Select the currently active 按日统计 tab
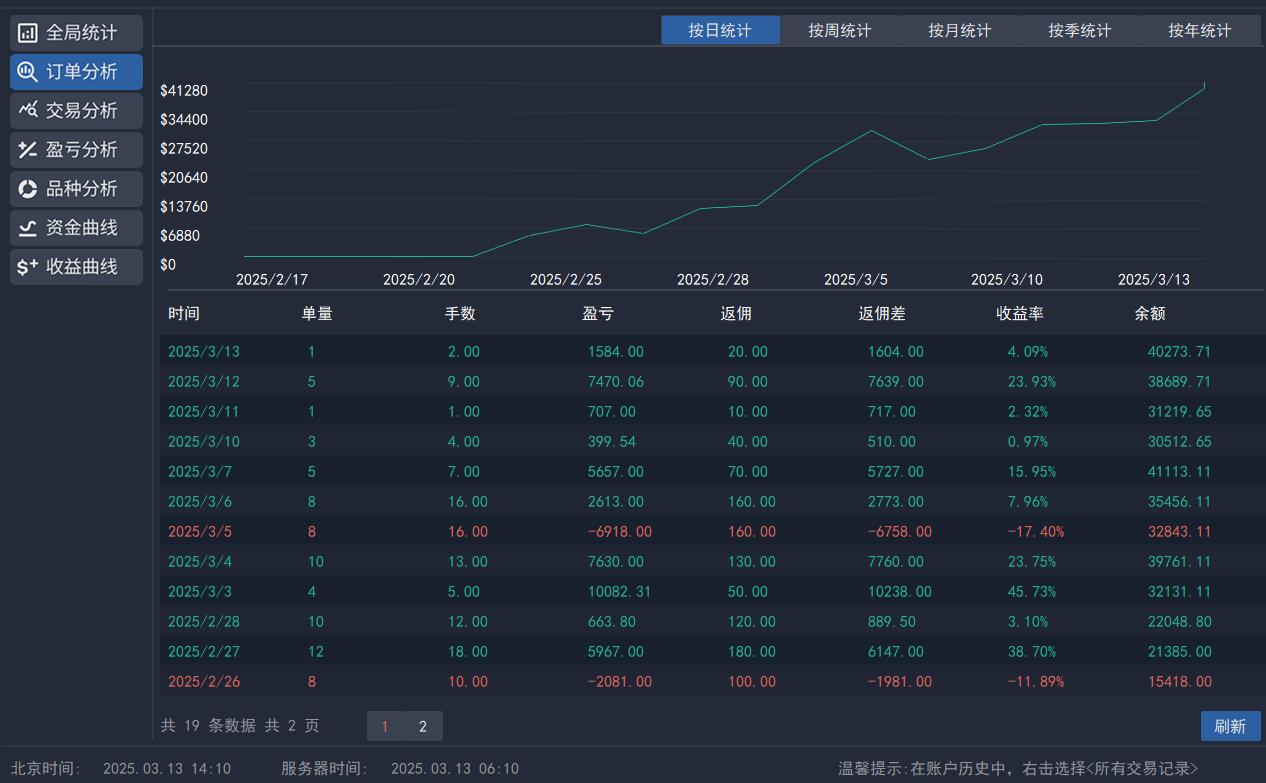The width and height of the screenshot is (1266, 783). (720, 30)
